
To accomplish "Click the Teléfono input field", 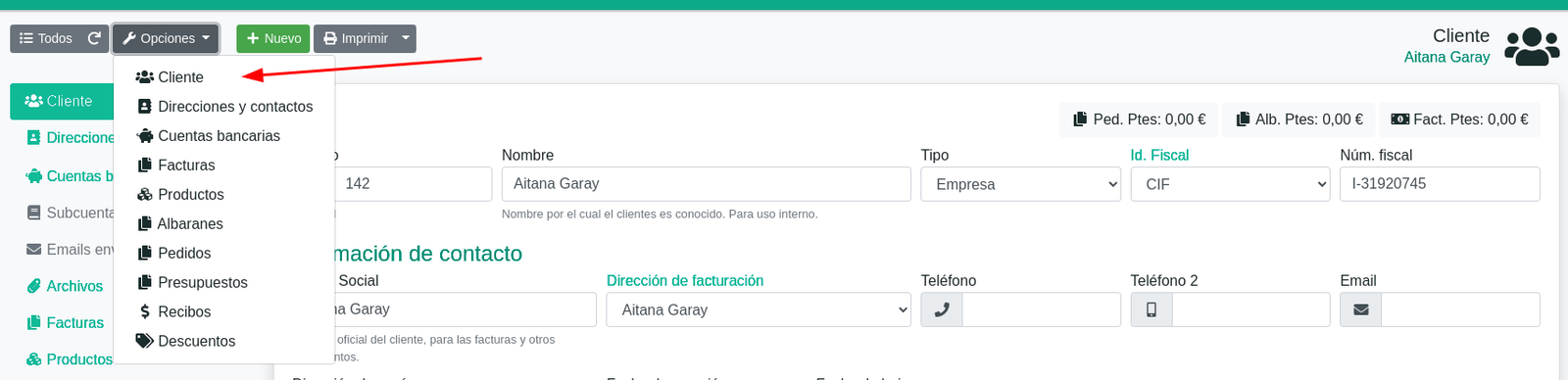I will 1041,309.
